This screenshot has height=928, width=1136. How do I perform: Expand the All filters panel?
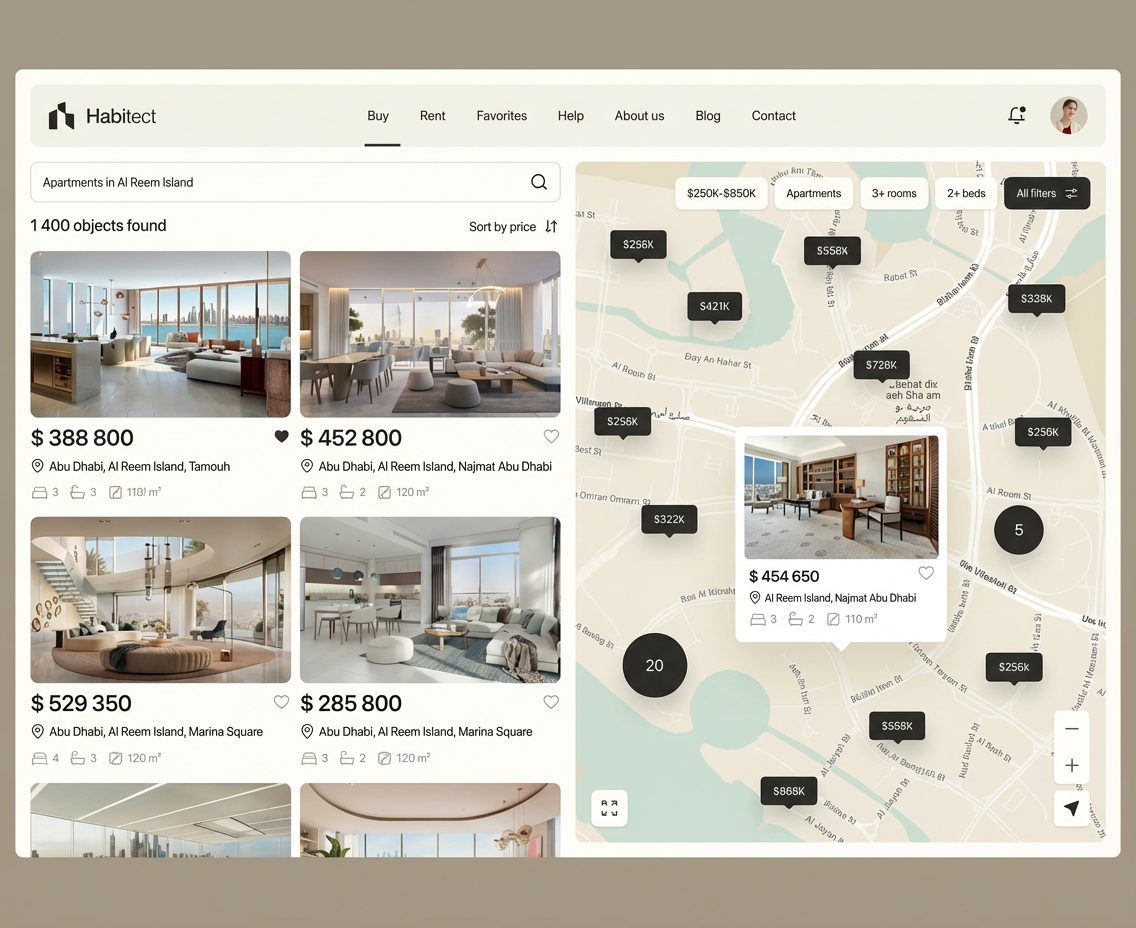(1046, 194)
